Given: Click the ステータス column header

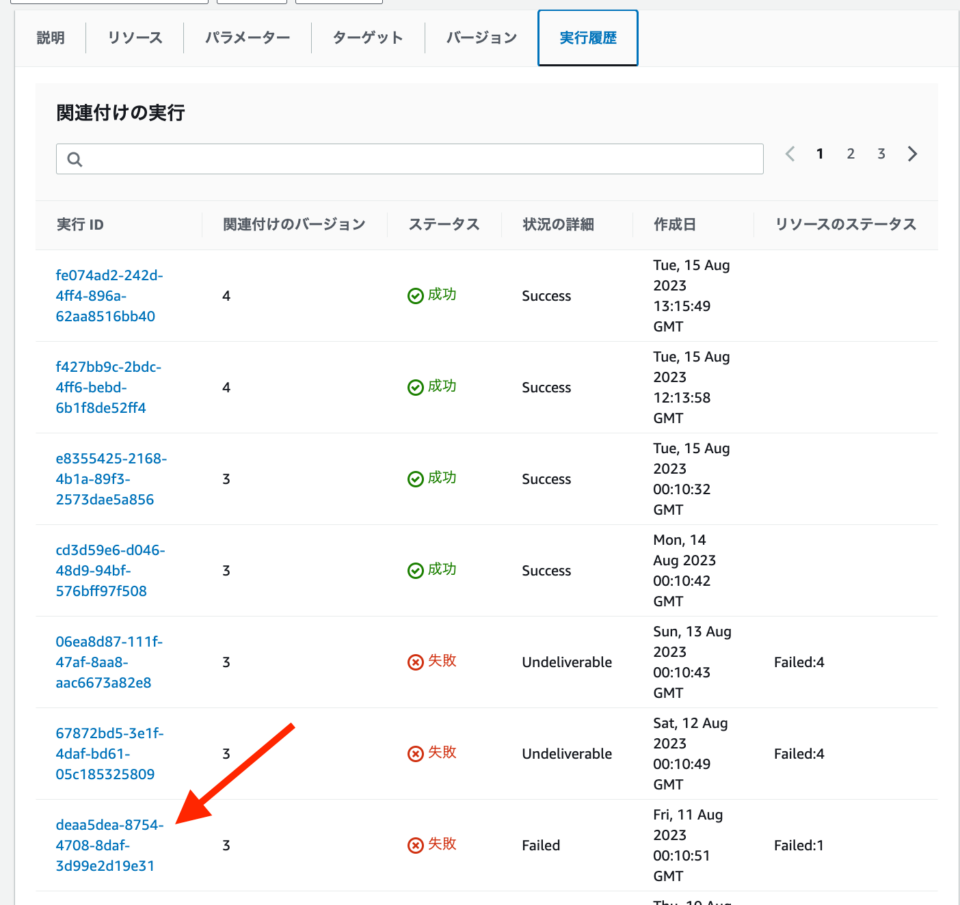Looking at the screenshot, I should point(444,224).
